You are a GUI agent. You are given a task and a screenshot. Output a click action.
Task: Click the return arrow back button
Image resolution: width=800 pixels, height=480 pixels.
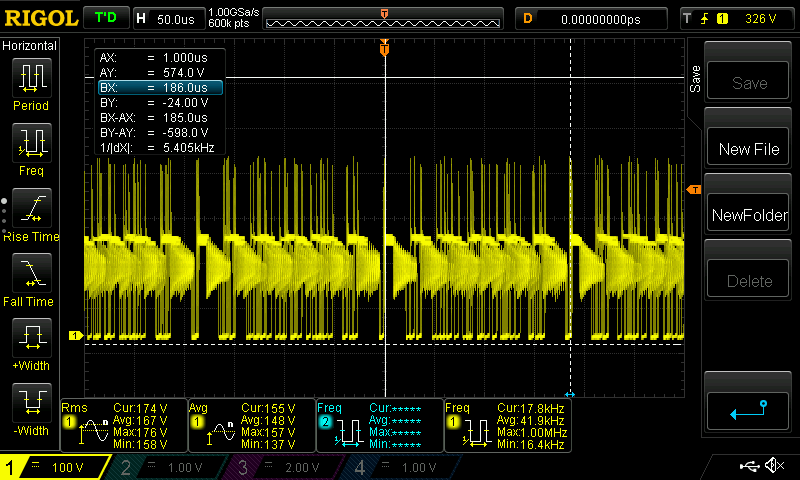point(749,408)
